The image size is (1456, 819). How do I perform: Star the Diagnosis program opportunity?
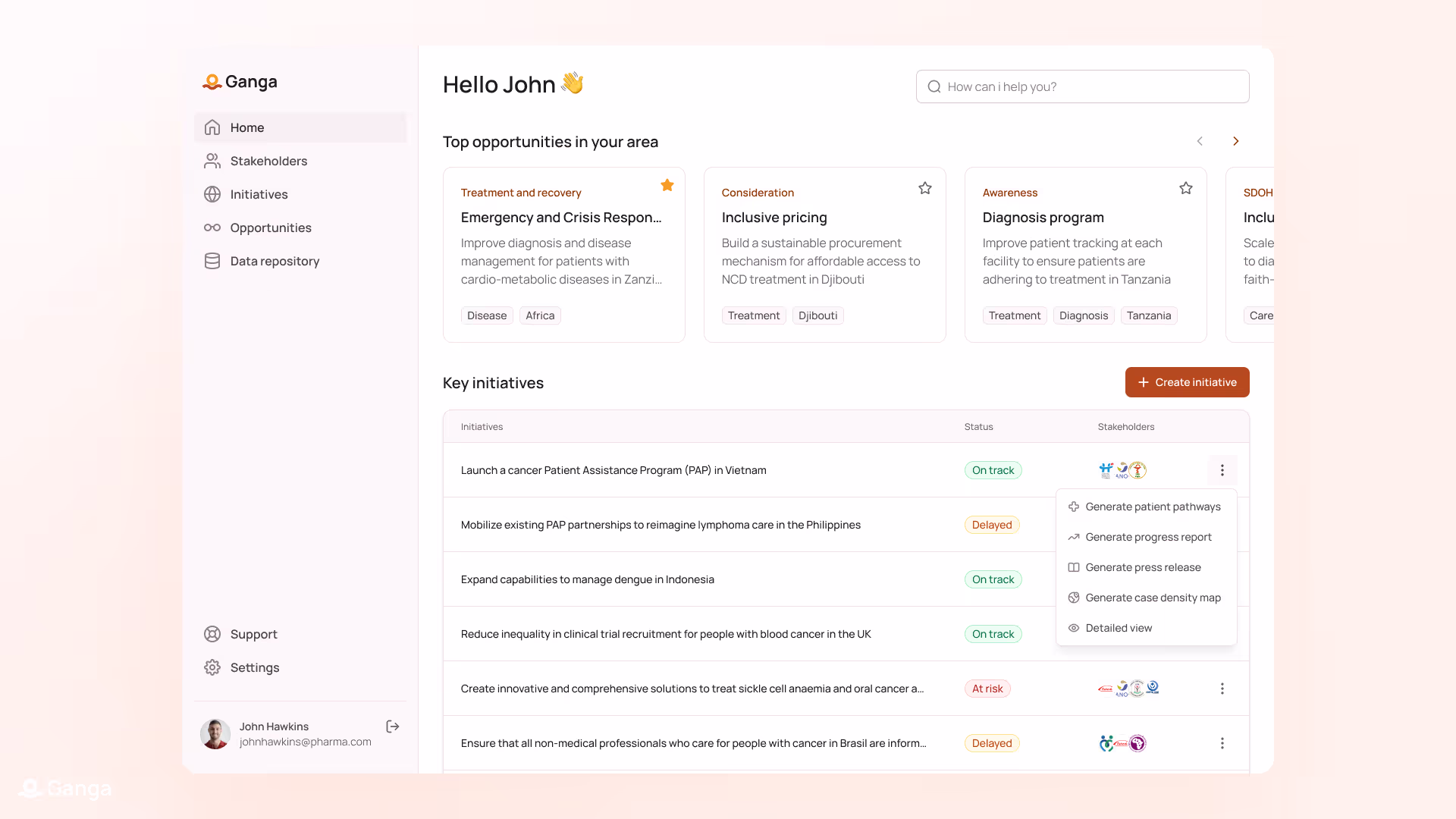coord(1185,188)
